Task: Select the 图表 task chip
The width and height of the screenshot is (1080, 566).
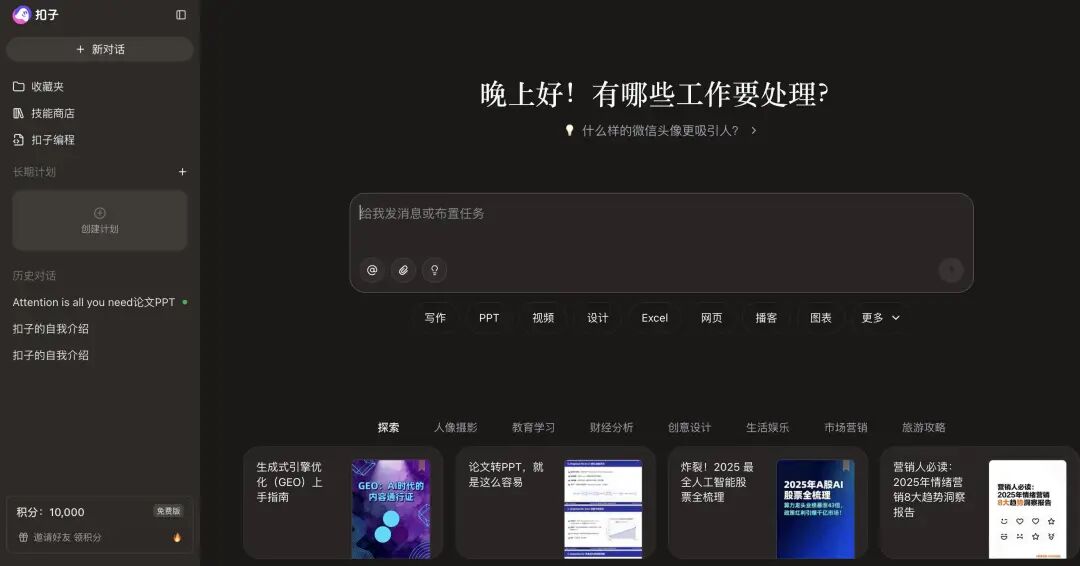Action: tap(820, 317)
